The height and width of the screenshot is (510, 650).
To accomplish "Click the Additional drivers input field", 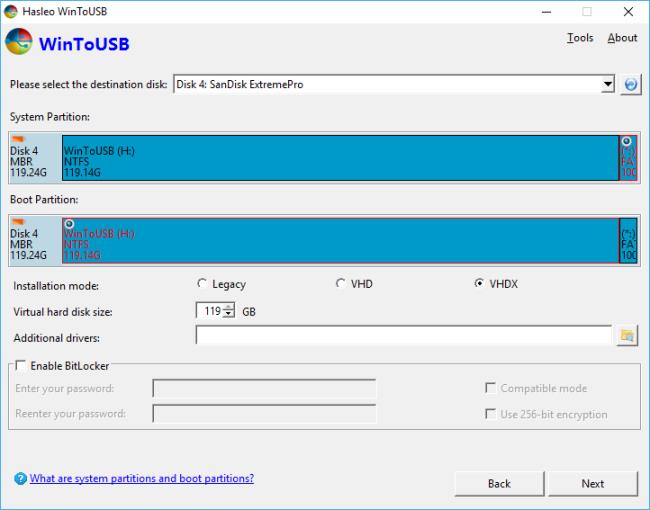I will [403, 336].
